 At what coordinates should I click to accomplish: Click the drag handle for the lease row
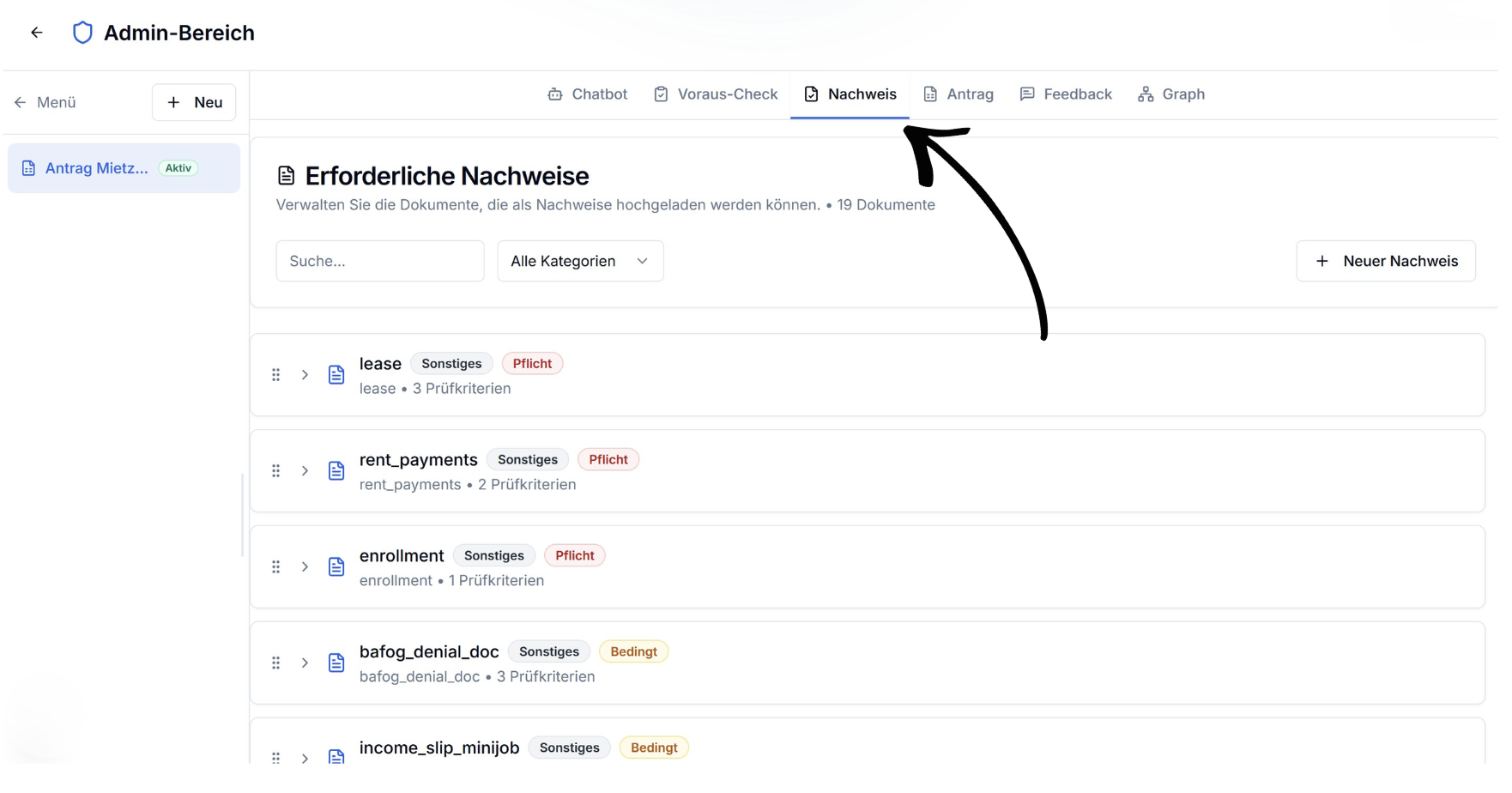(x=276, y=375)
